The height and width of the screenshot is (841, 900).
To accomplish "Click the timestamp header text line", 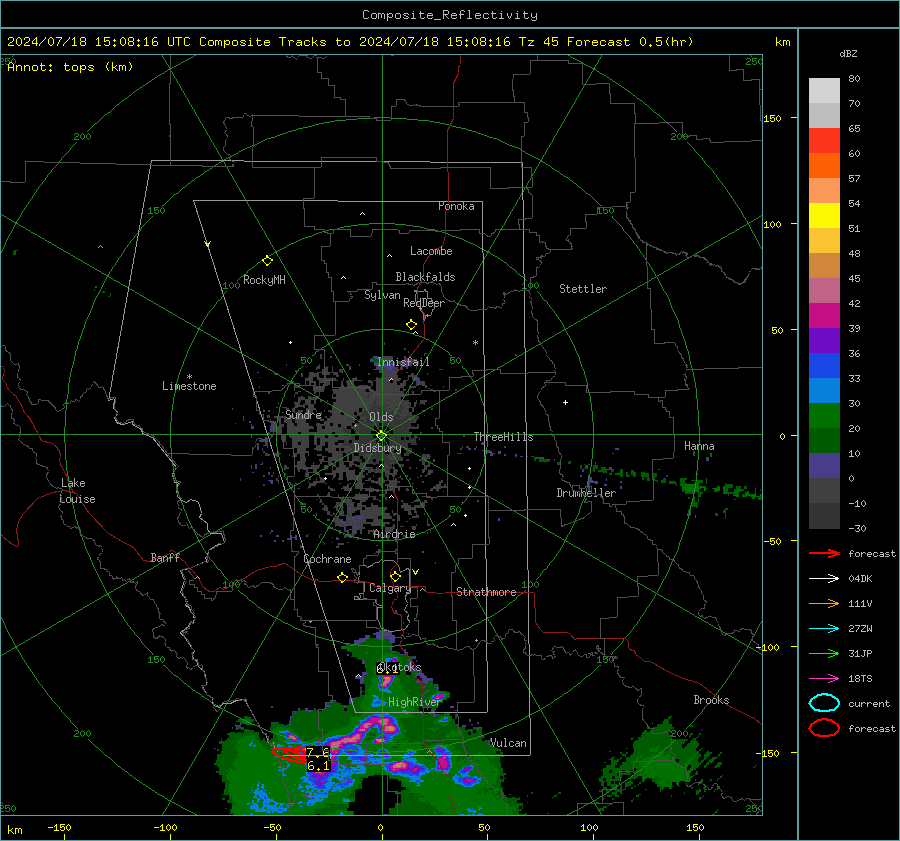I will (350, 42).
